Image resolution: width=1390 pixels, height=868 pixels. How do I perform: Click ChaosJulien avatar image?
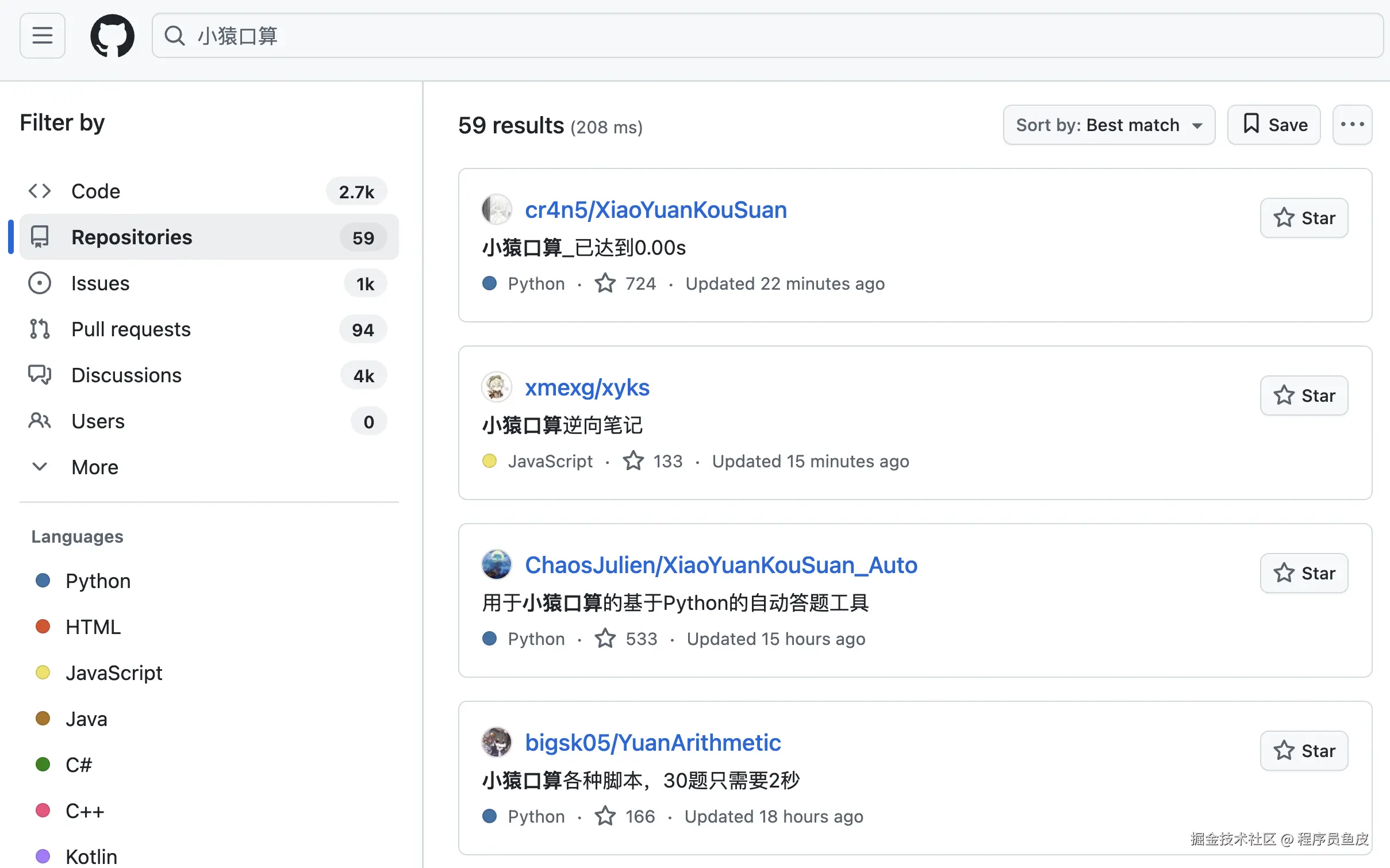496,564
